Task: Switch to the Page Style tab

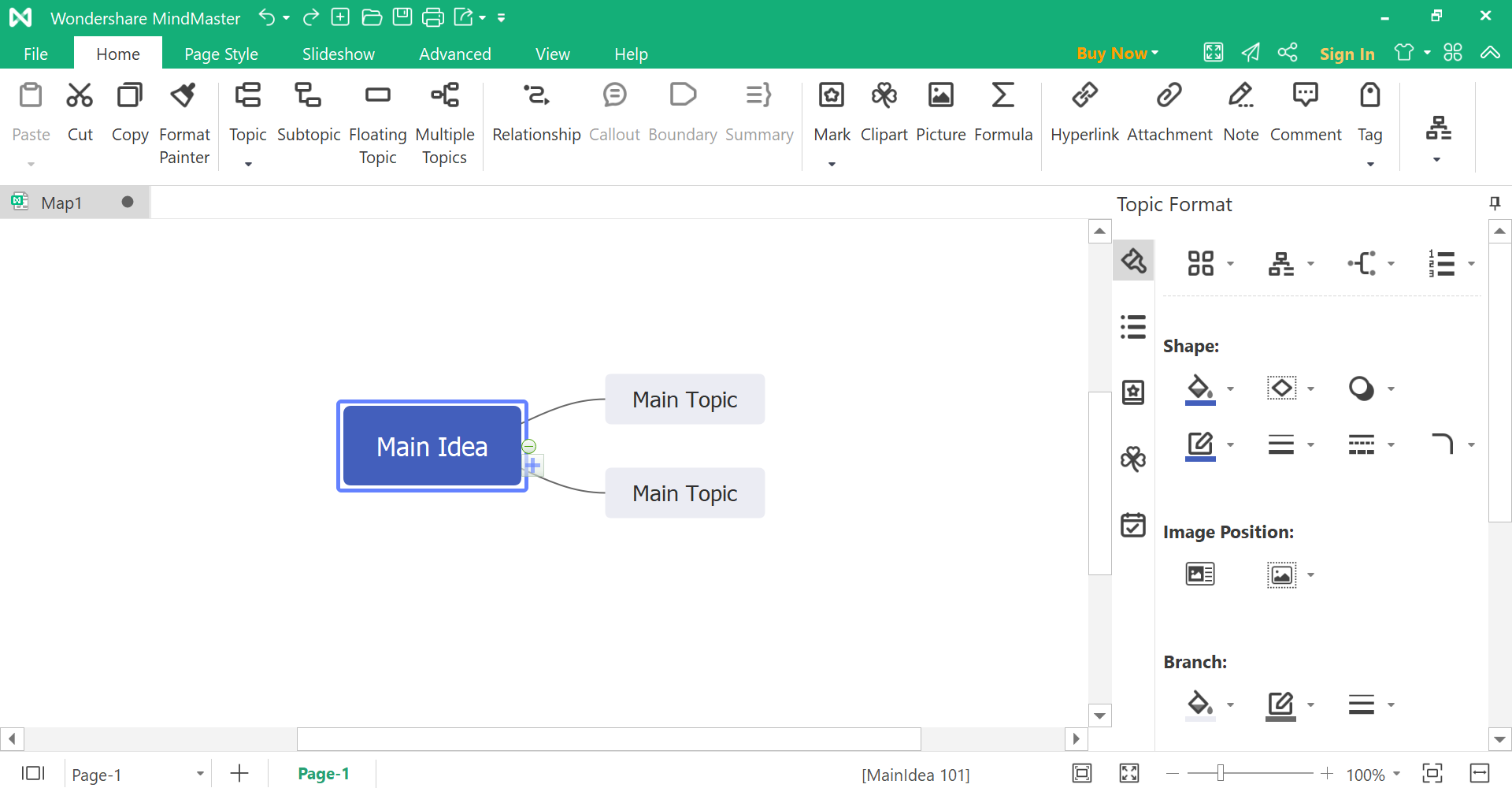Action: click(221, 54)
